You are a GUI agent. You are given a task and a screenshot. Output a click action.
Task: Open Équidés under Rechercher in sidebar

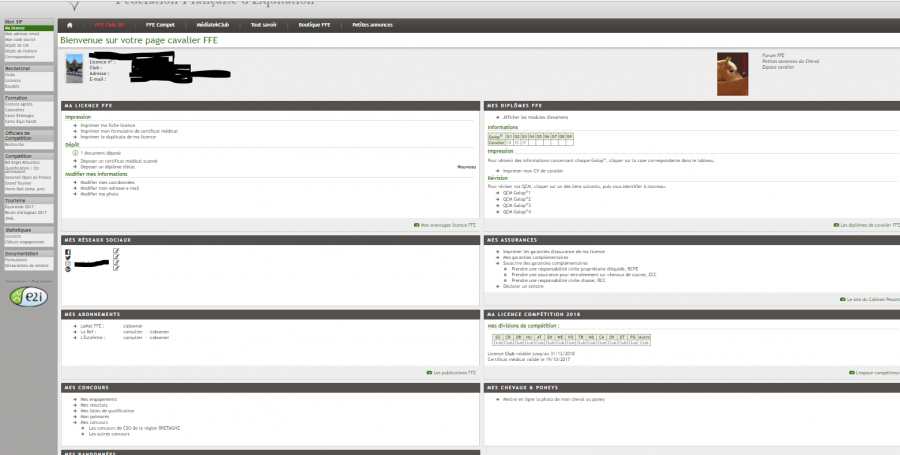(x=12, y=86)
